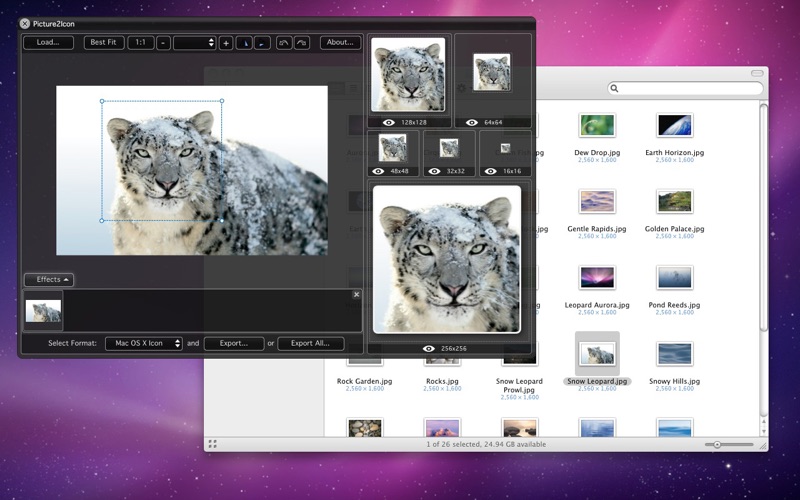Click the flip vertical icon
The width and height of the screenshot is (800, 500).
262,43
